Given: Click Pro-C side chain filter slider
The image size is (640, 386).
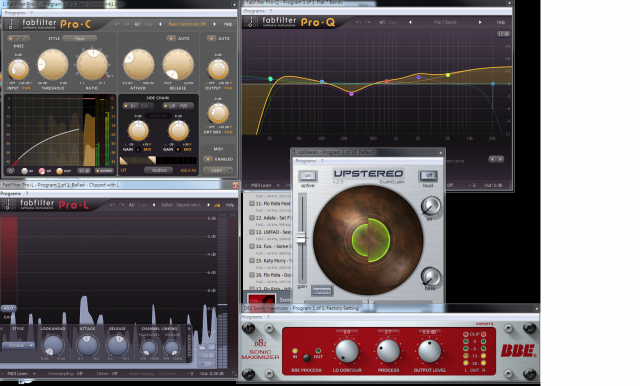Looking at the screenshot, I should [x=158, y=160].
